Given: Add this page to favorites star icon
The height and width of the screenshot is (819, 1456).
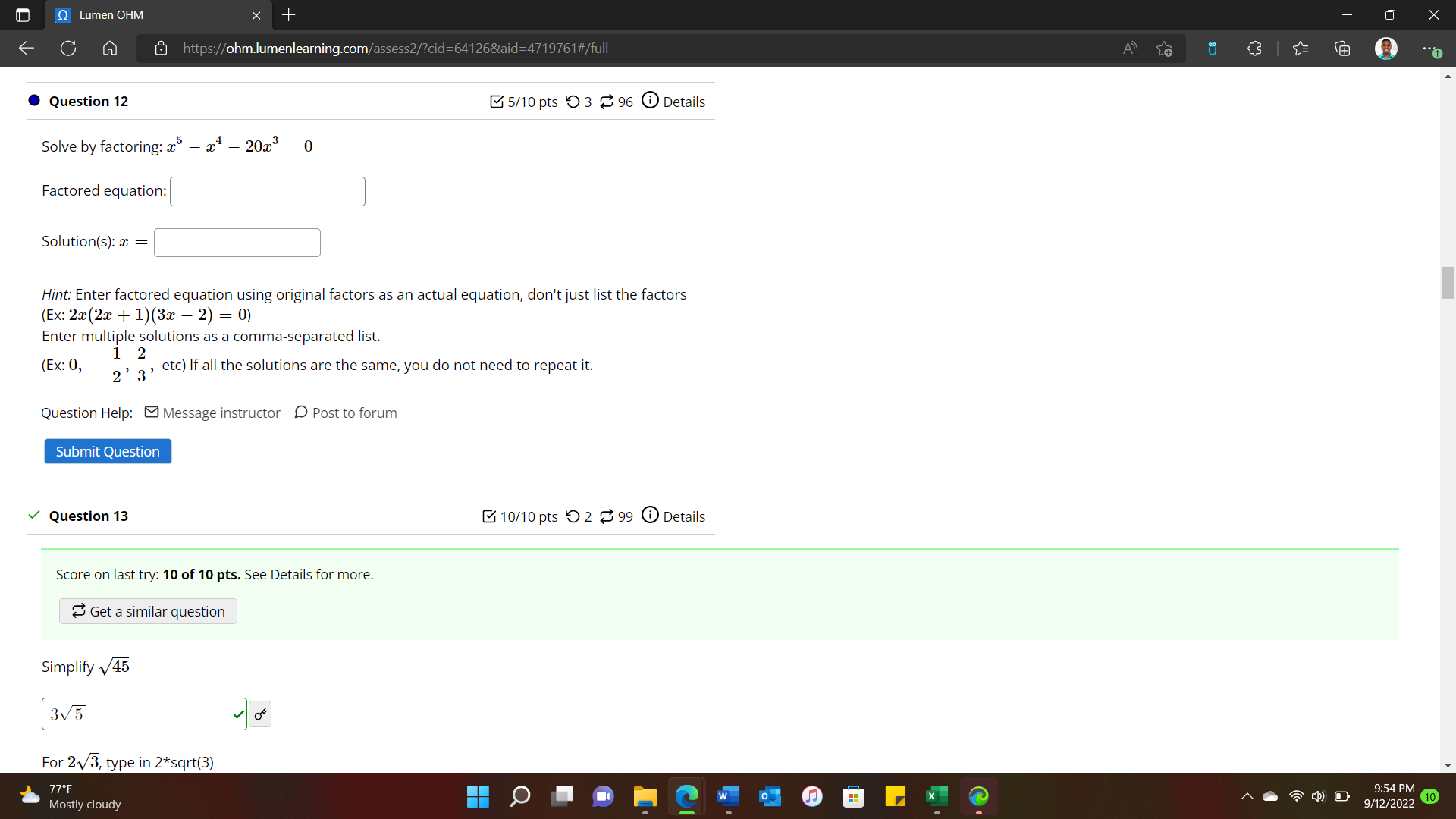Looking at the screenshot, I should click(1165, 49).
